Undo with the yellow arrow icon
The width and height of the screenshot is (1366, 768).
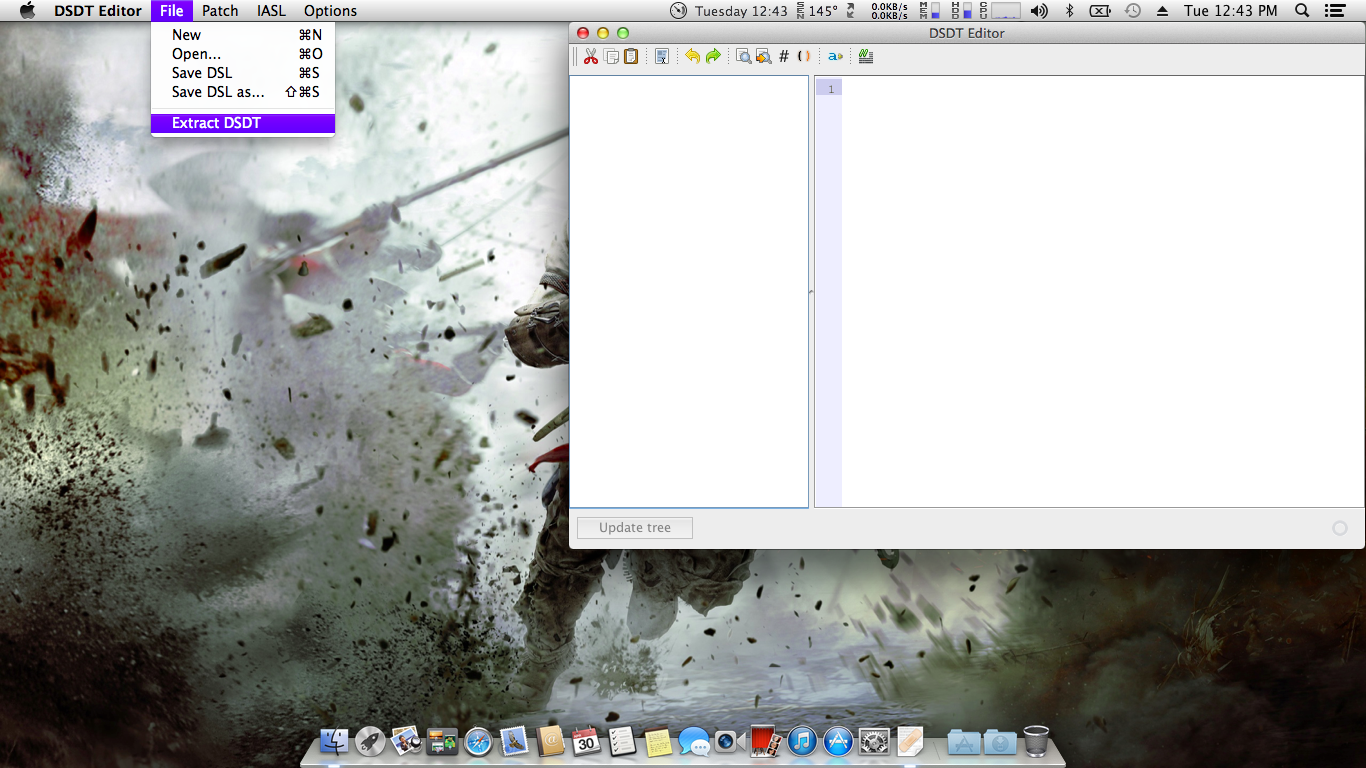click(693, 56)
